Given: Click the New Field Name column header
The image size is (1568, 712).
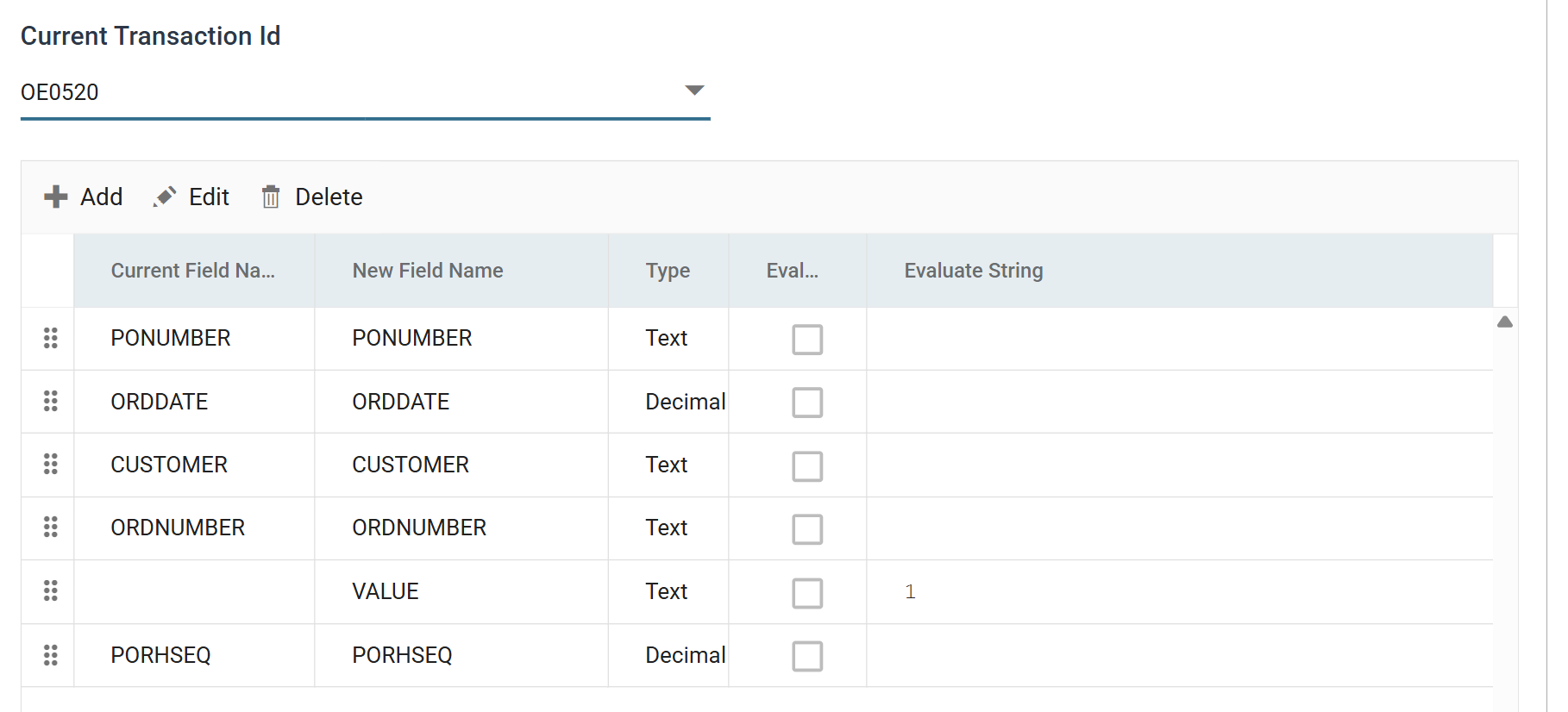Looking at the screenshot, I should click(461, 271).
